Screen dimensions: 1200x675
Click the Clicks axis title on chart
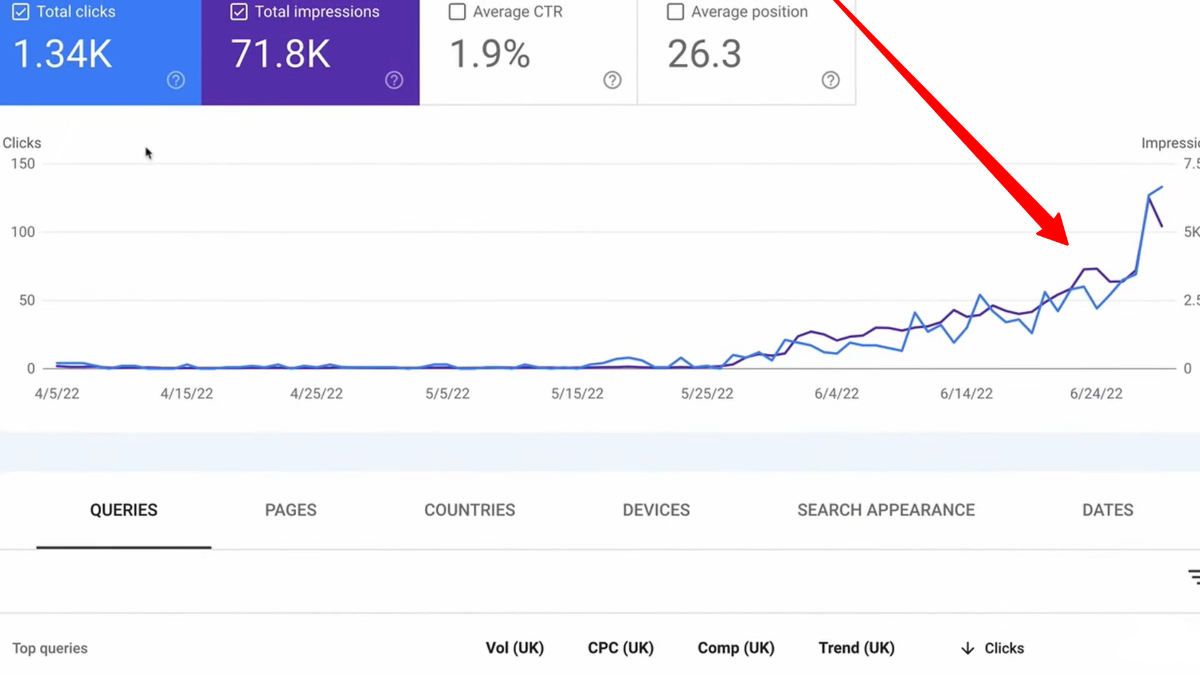click(x=22, y=143)
